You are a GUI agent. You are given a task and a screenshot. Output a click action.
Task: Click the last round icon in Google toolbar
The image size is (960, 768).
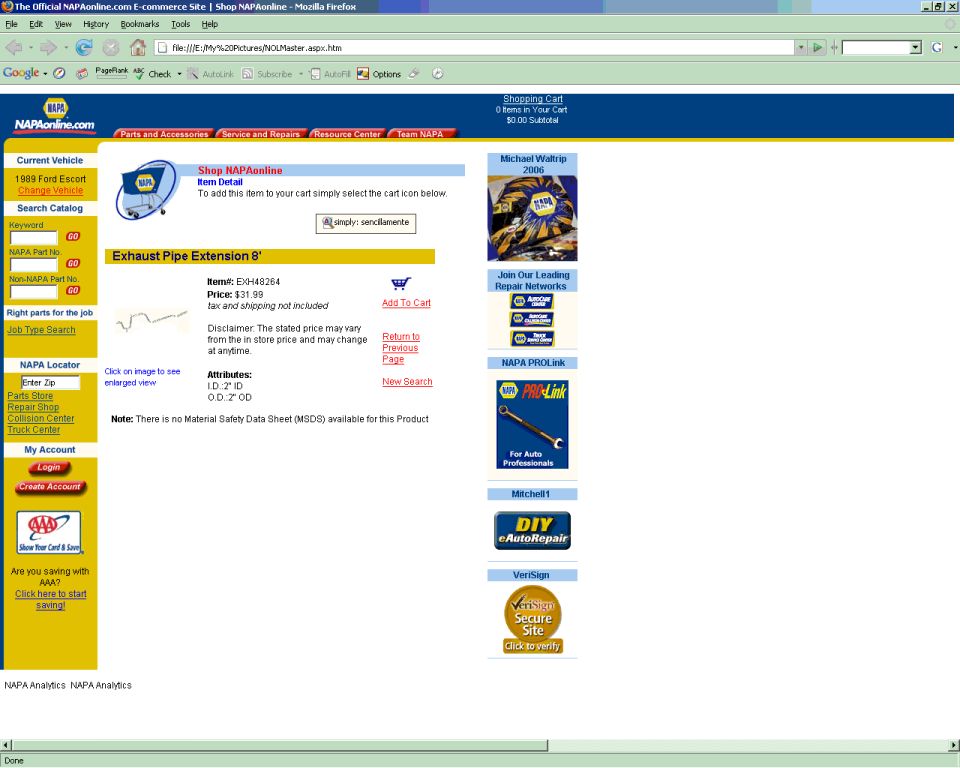[x=437, y=73]
